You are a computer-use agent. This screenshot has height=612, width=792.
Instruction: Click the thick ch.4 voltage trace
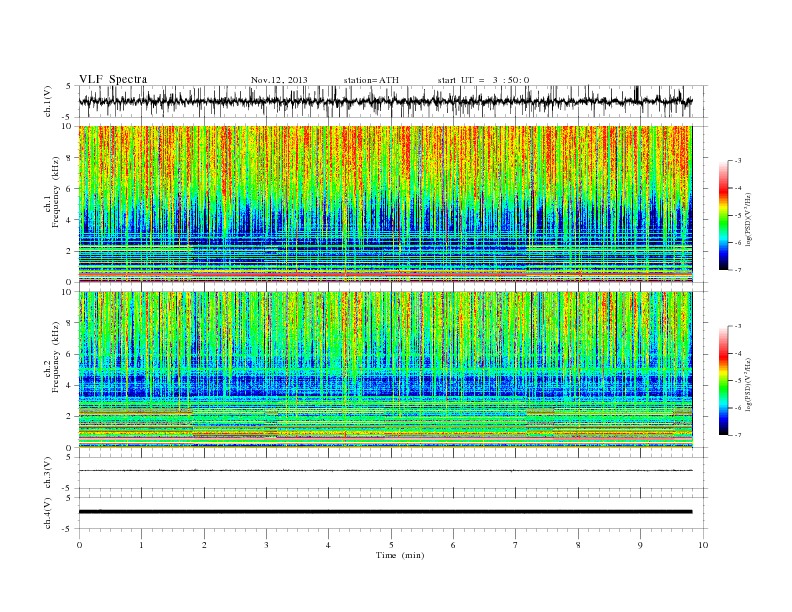pos(385,512)
